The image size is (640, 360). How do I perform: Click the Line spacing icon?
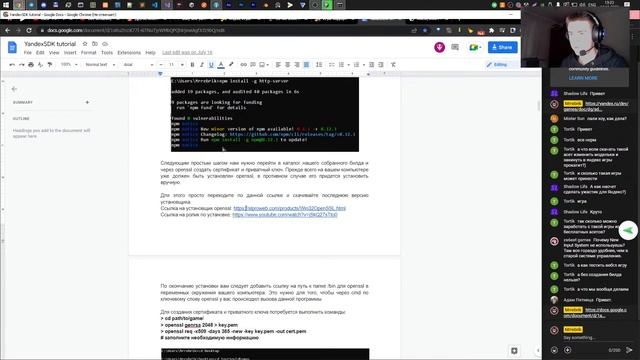[319, 64]
